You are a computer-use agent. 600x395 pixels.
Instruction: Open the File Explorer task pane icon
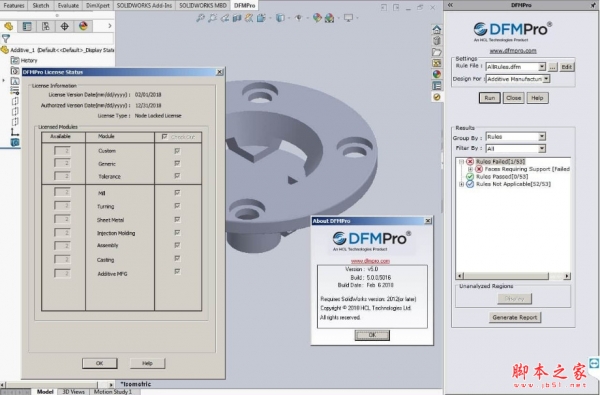coord(437,52)
